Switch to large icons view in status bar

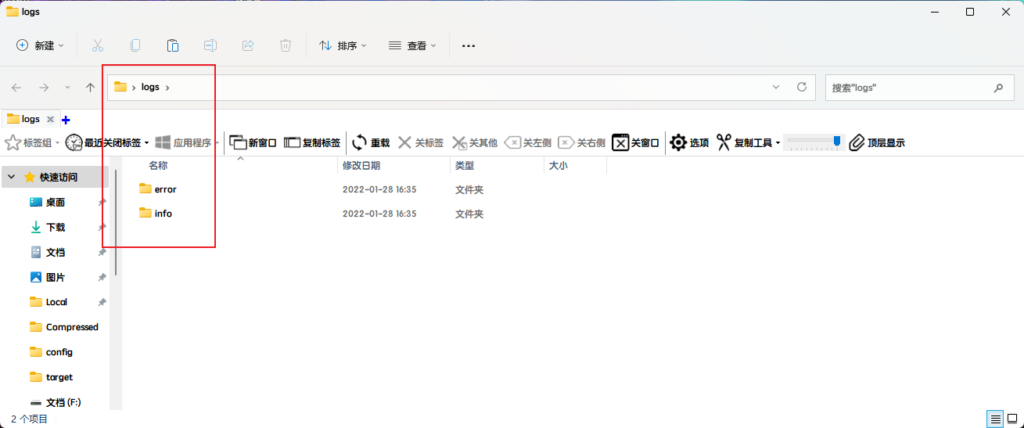(x=1011, y=418)
